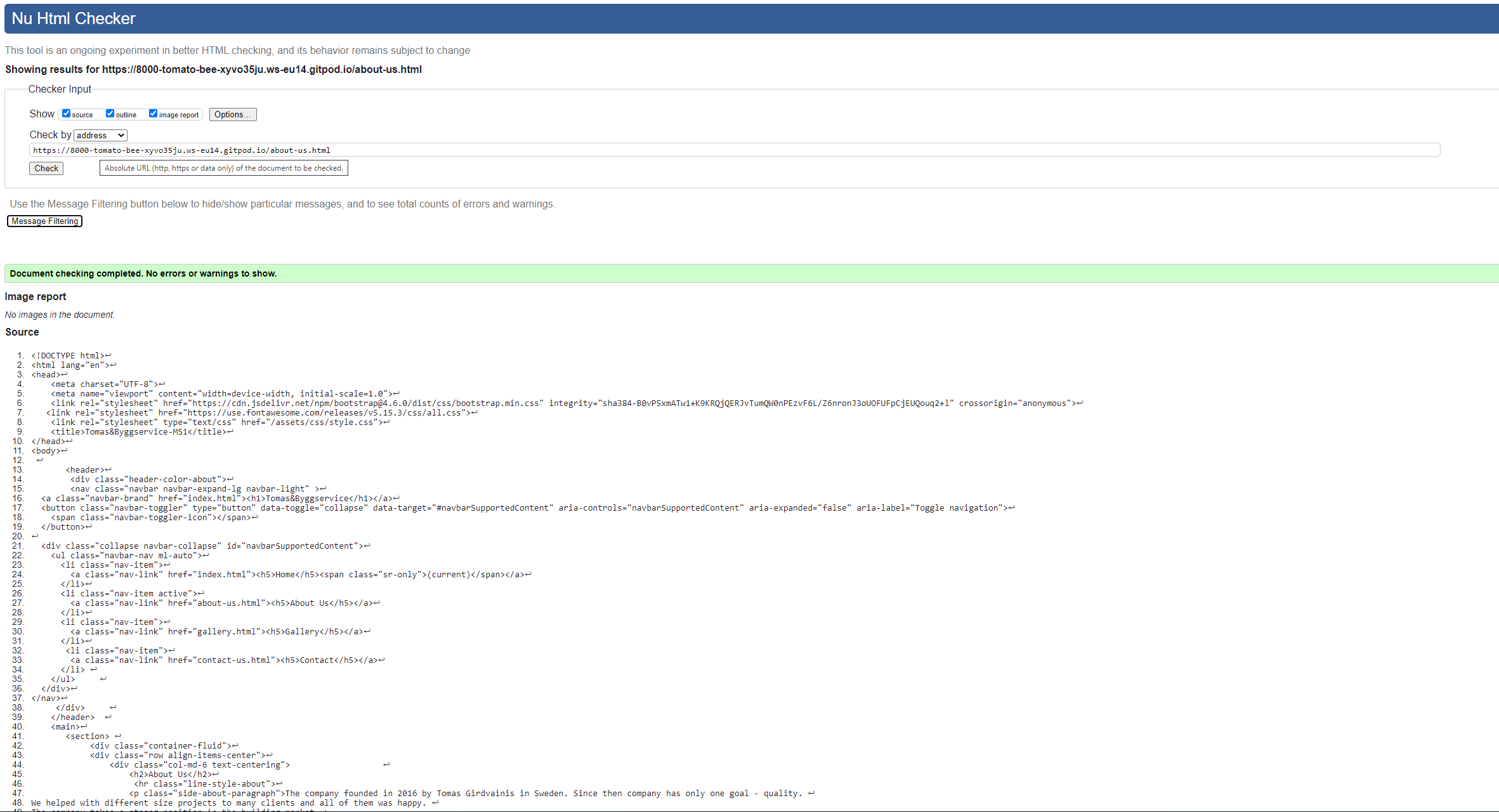
Task: Toggle the outline checkbox
Action: point(109,113)
